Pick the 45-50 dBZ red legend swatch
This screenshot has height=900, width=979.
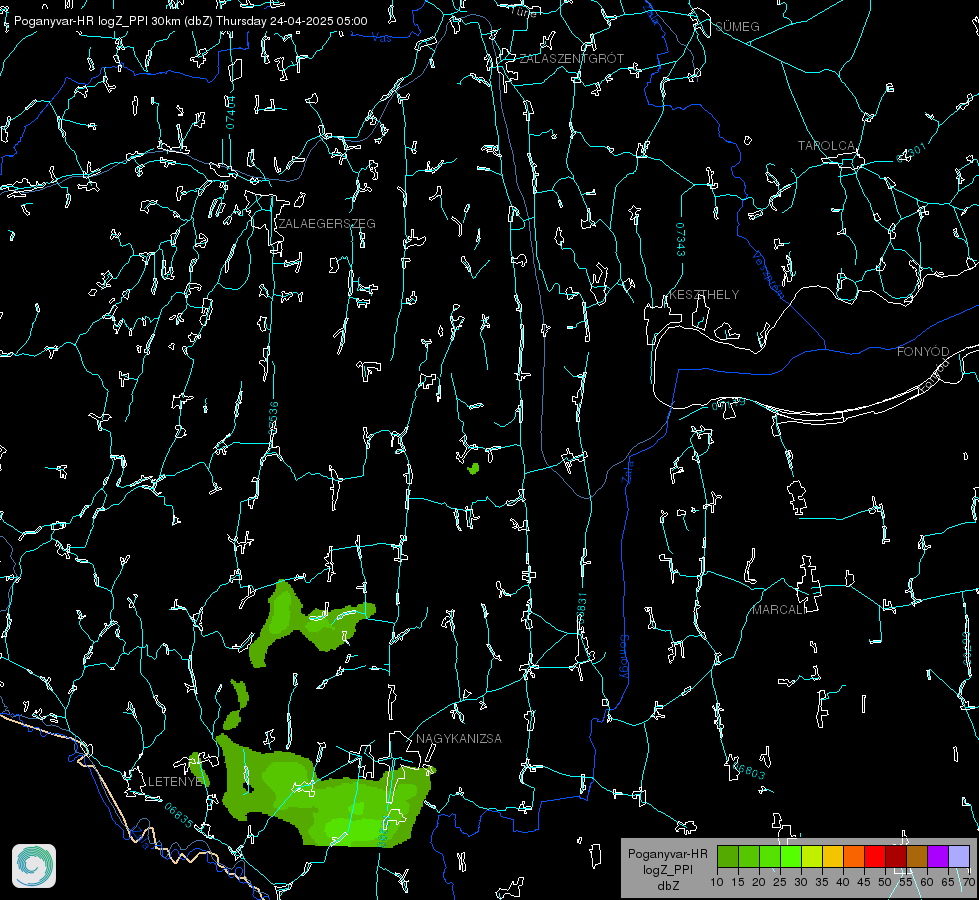click(x=875, y=856)
